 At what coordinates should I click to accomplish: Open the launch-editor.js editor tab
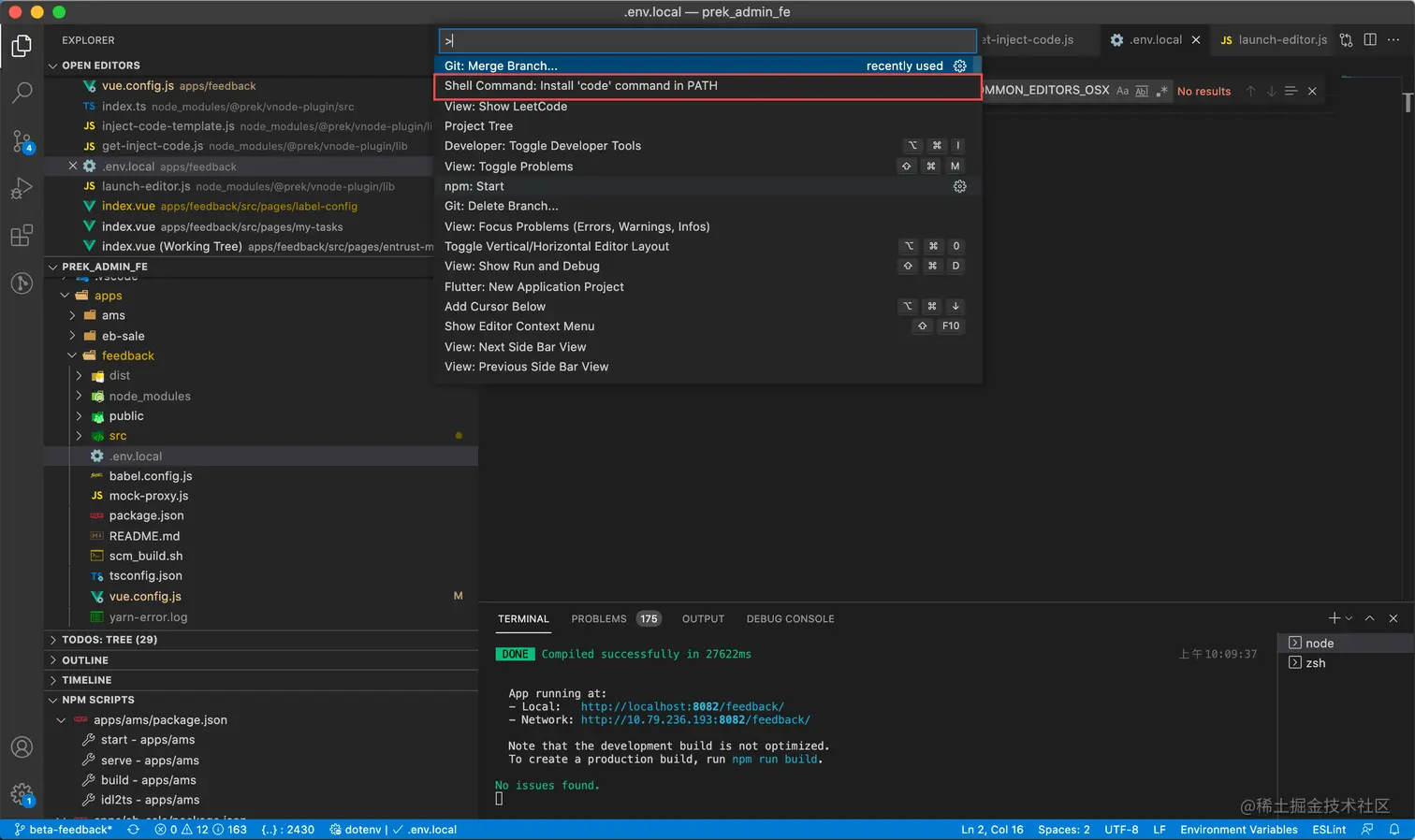point(1274,40)
